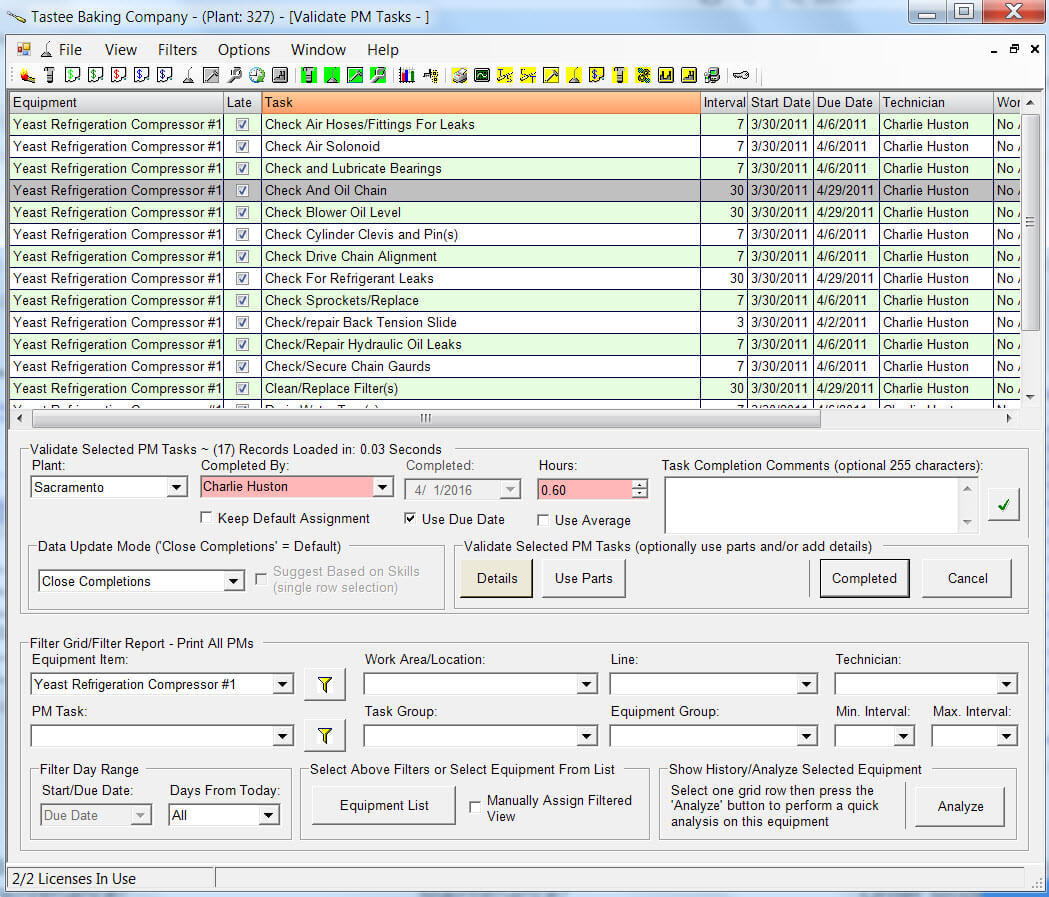Open the Help menu
The width and height of the screenshot is (1049, 897).
pyautogui.click(x=383, y=49)
